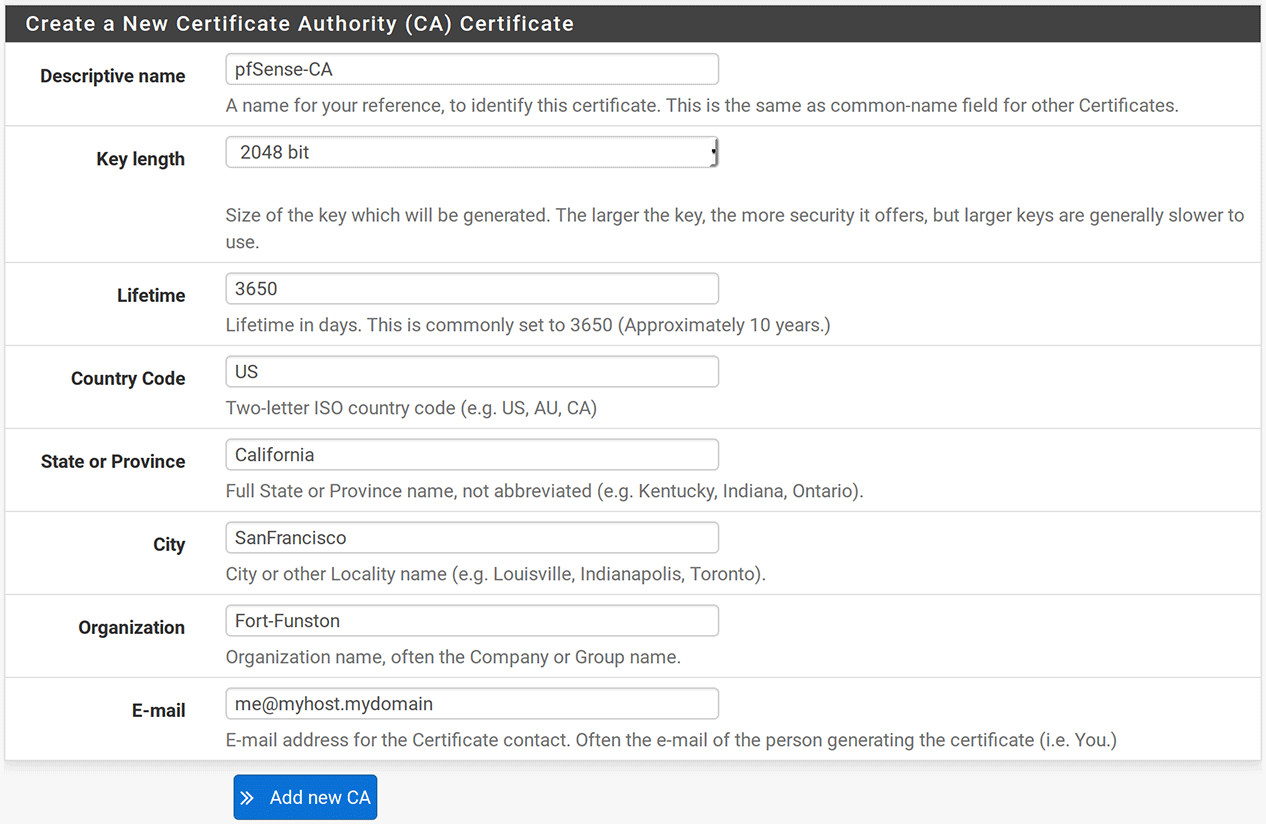Click the Organization label
The image size is (1266, 824).
[131, 628]
